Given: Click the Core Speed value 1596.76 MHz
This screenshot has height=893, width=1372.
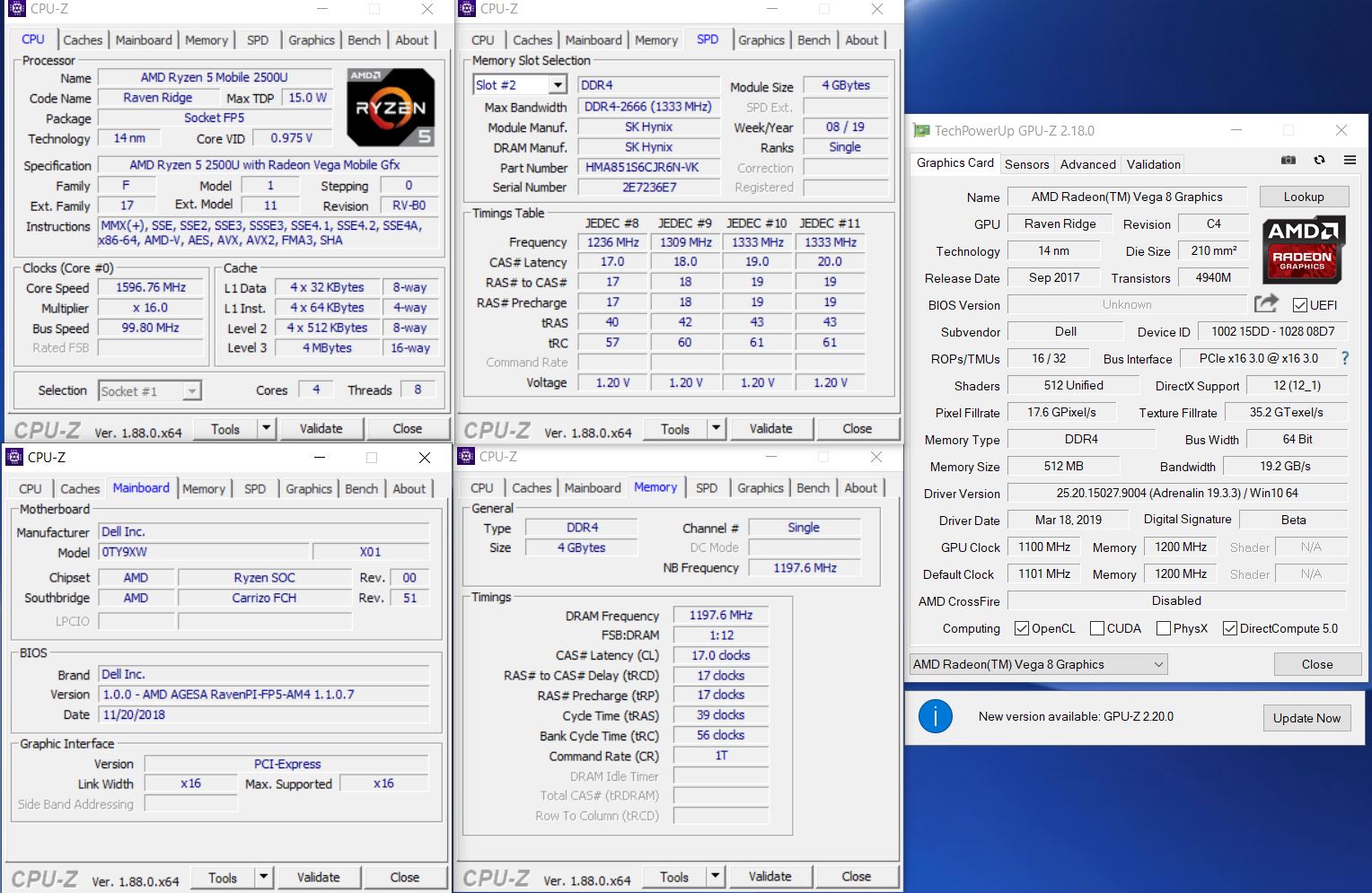Looking at the screenshot, I should (151, 287).
